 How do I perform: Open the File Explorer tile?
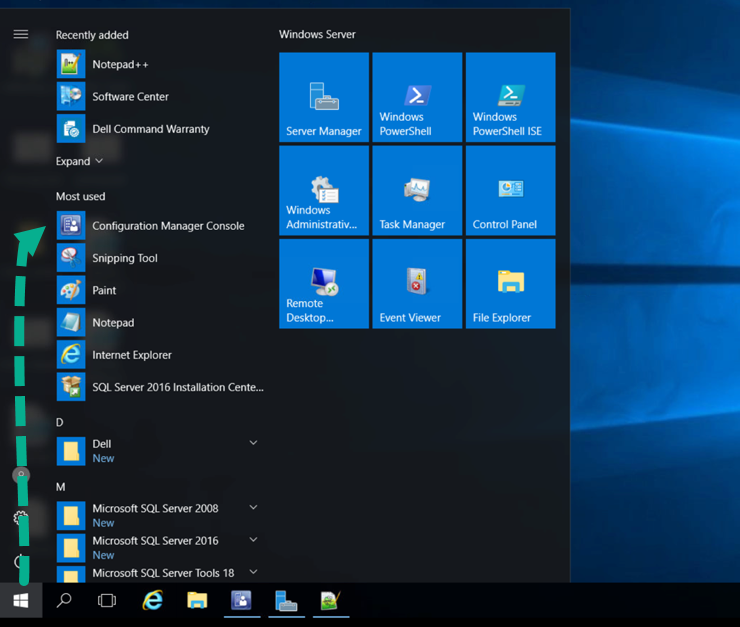(511, 284)
